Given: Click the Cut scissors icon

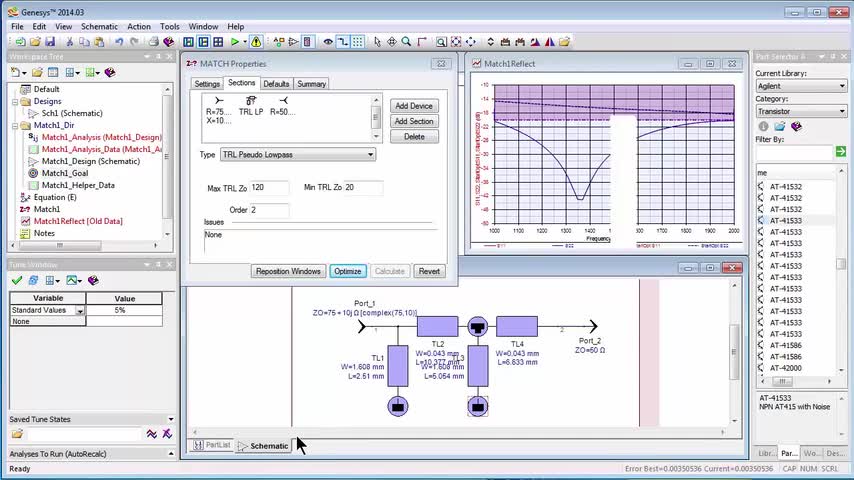Looking at the screenshot, I should click(69, 42).
